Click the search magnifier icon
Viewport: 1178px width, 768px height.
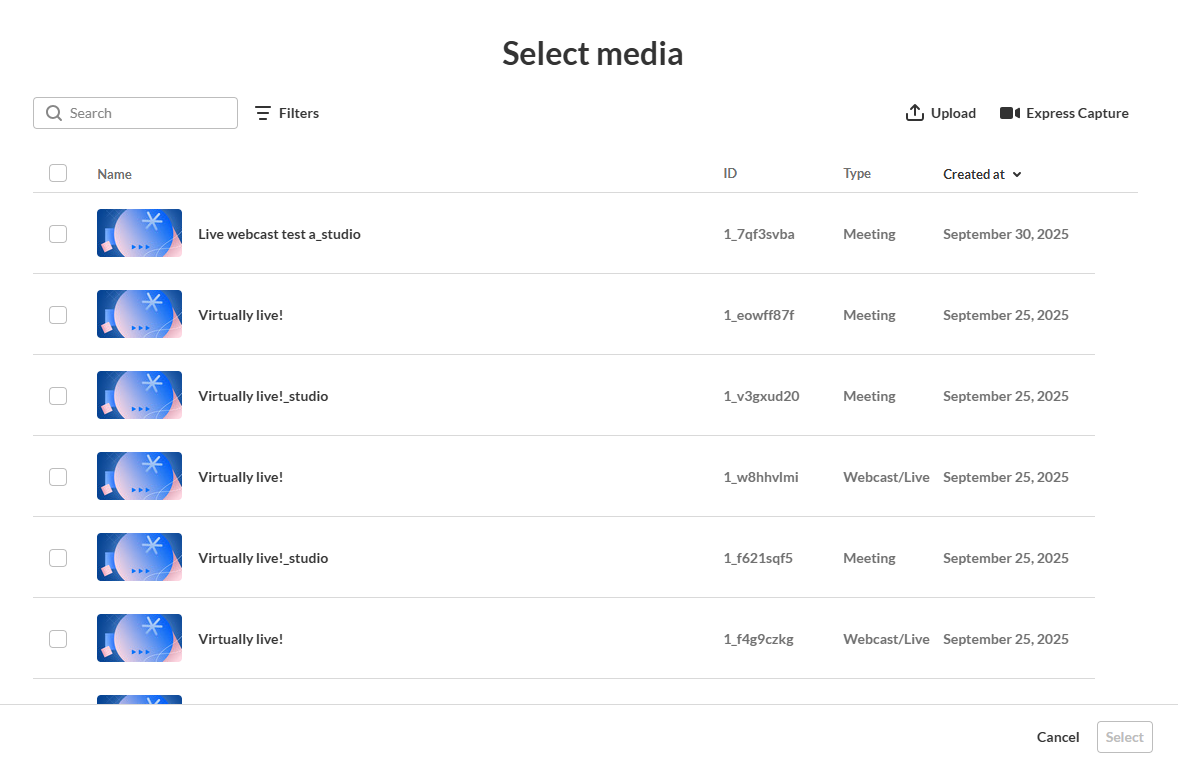click(x=54, y=113)
